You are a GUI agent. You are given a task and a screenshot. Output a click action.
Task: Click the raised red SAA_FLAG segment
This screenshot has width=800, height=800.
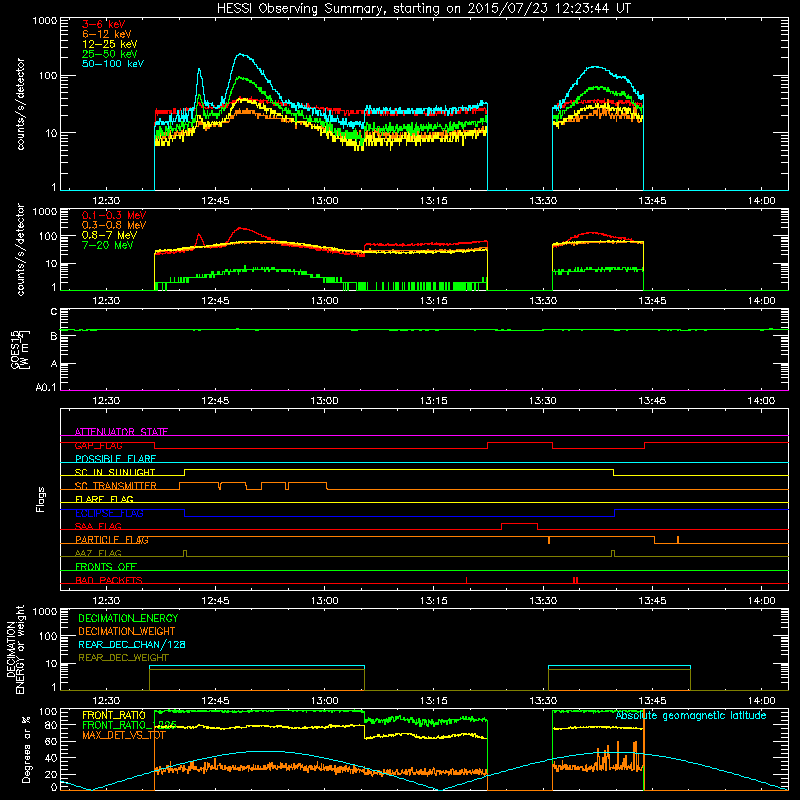[x=519, y=524]
